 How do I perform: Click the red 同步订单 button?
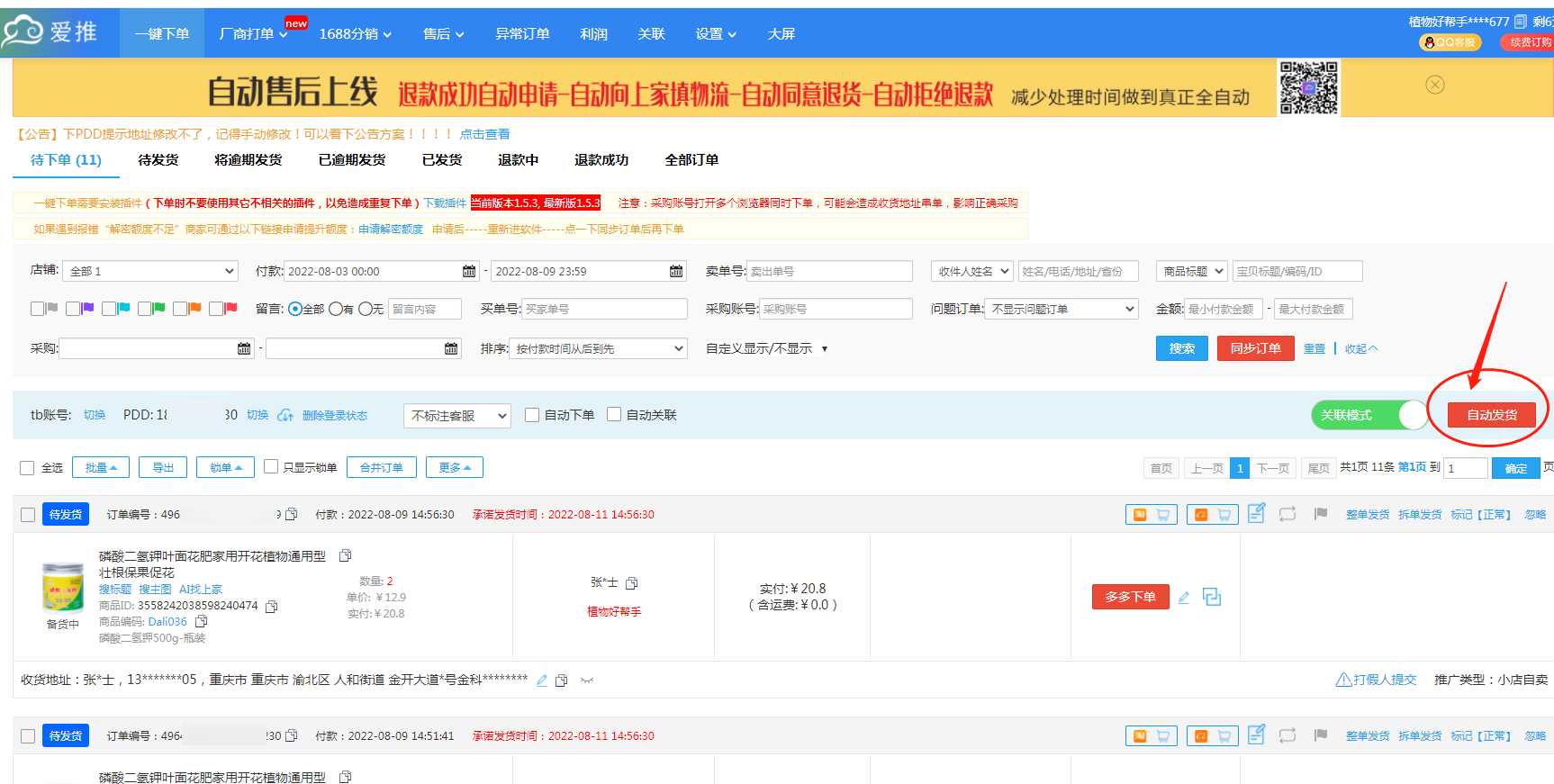(1255, 348)
